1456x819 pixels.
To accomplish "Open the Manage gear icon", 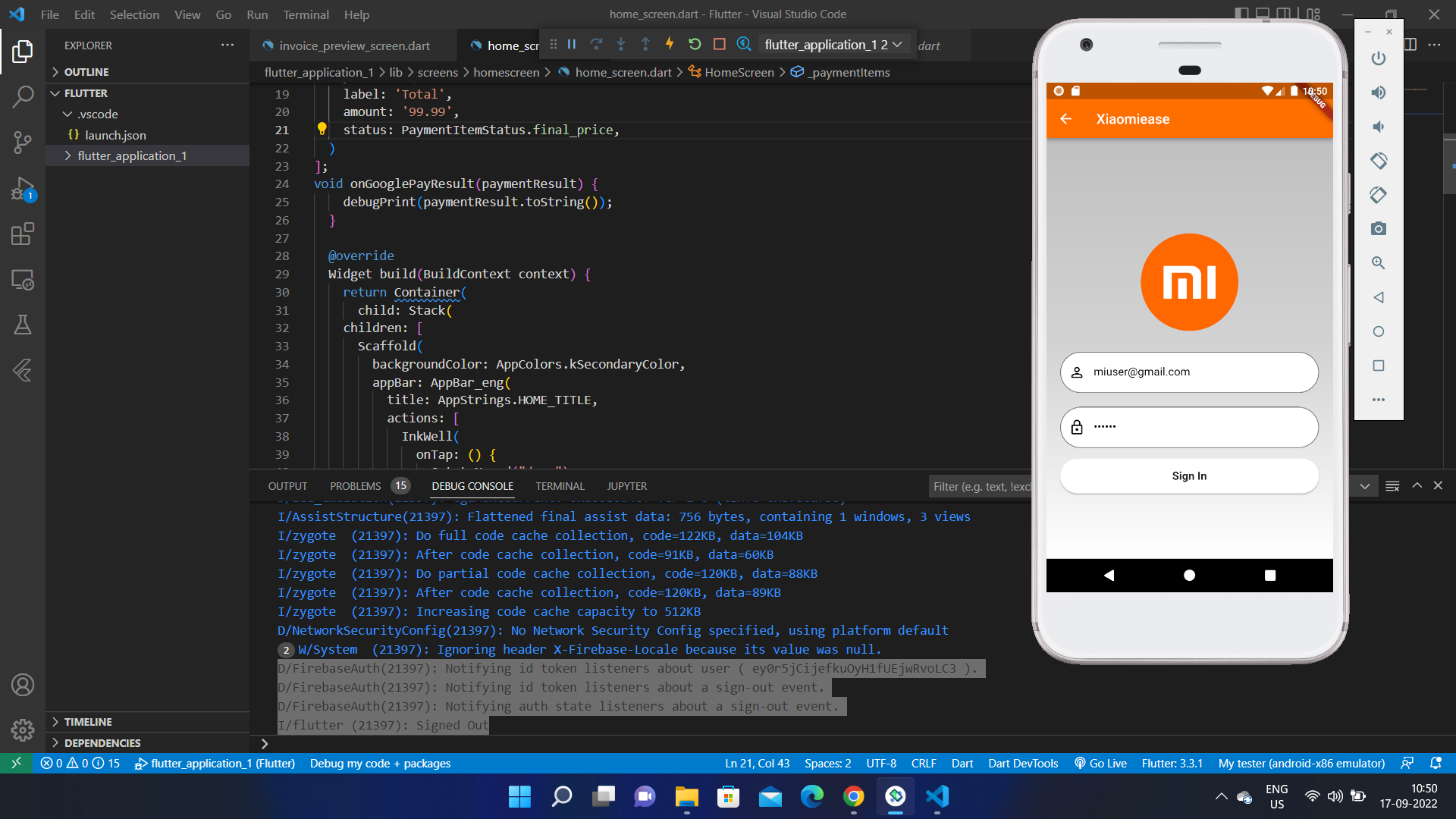I will (23, 730).
